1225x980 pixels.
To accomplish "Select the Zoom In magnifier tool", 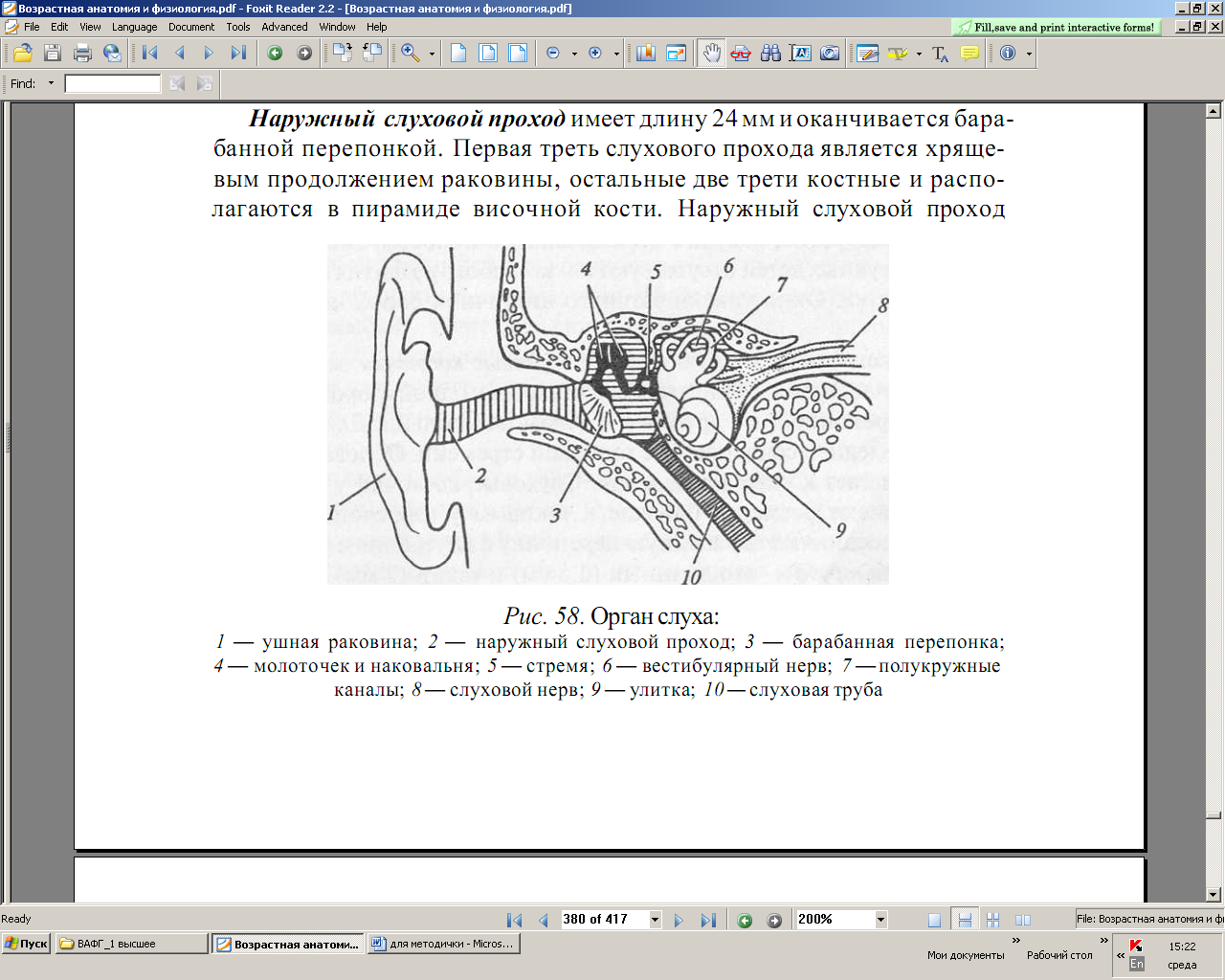I will point(411,54).
